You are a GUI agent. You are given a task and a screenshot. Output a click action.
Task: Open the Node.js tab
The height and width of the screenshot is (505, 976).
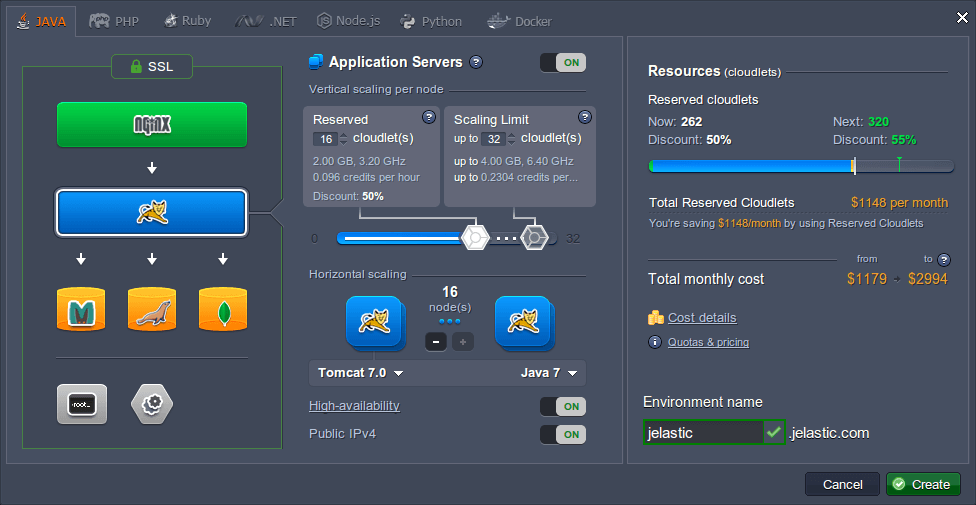click(349, 21)
